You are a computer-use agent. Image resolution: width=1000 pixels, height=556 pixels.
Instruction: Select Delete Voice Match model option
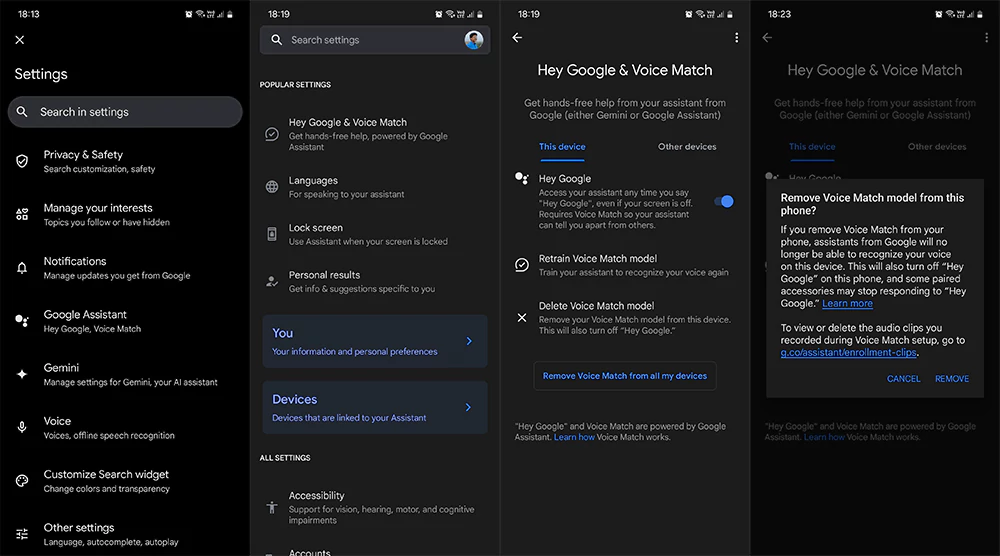tap(625, 318)
